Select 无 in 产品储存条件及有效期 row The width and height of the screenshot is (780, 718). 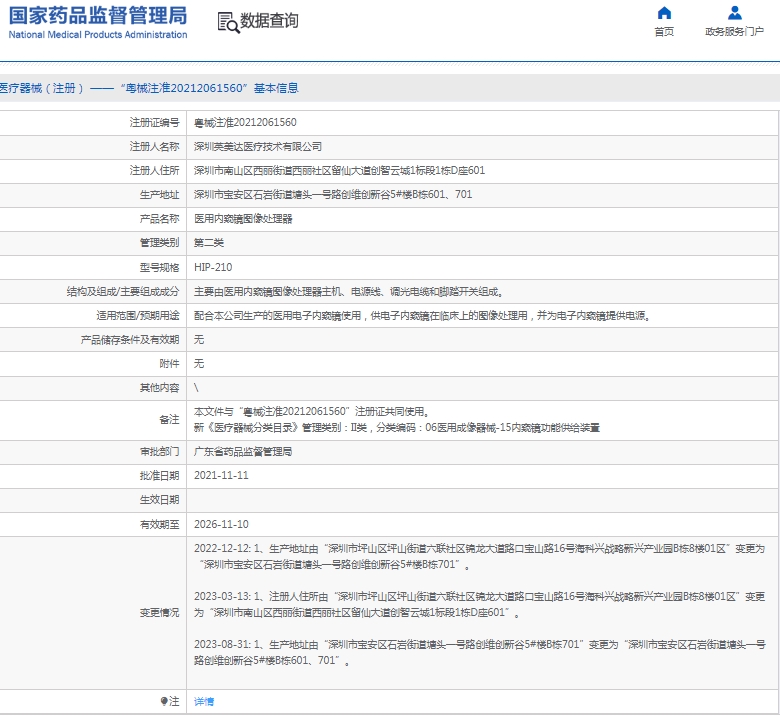199,339
